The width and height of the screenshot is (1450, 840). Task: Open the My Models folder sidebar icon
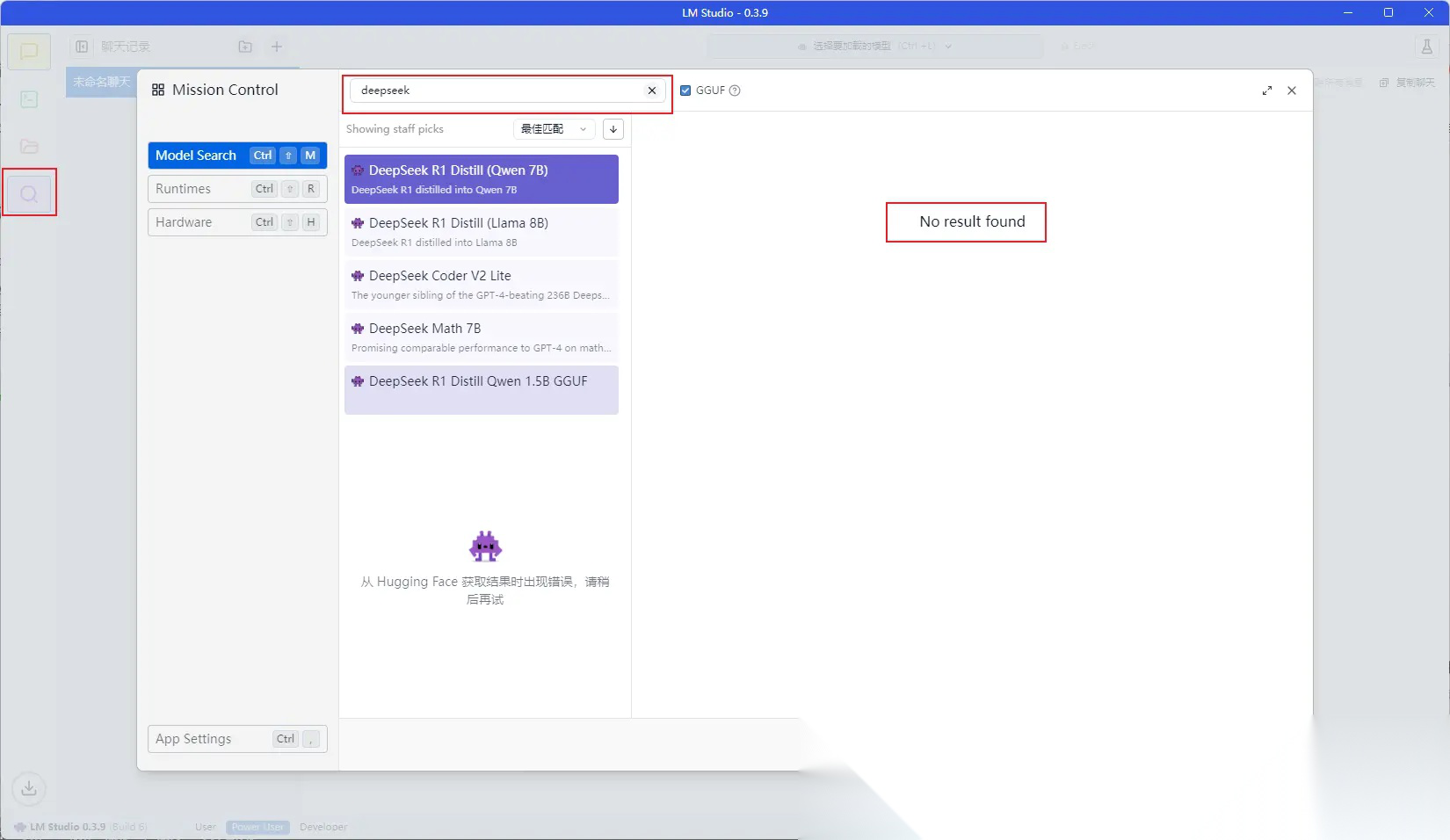(29, 146)
